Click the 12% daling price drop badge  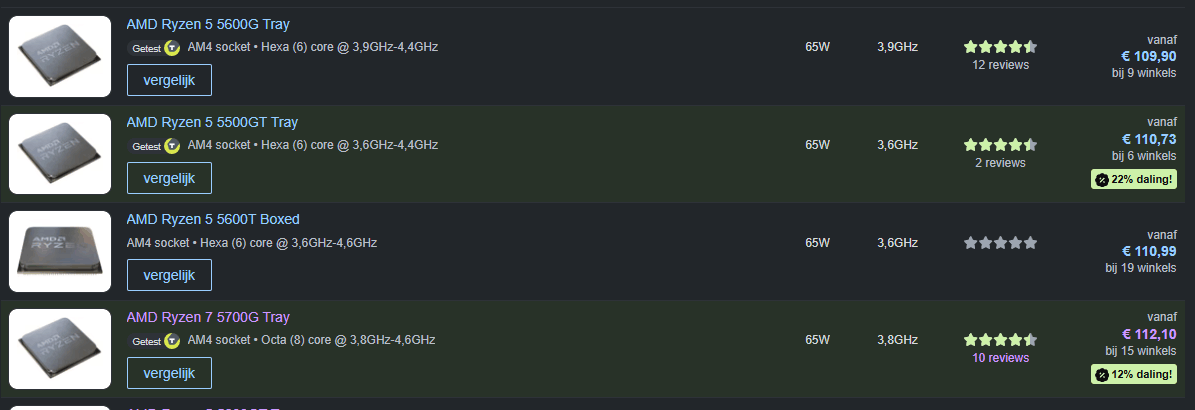coord(1134,374)
